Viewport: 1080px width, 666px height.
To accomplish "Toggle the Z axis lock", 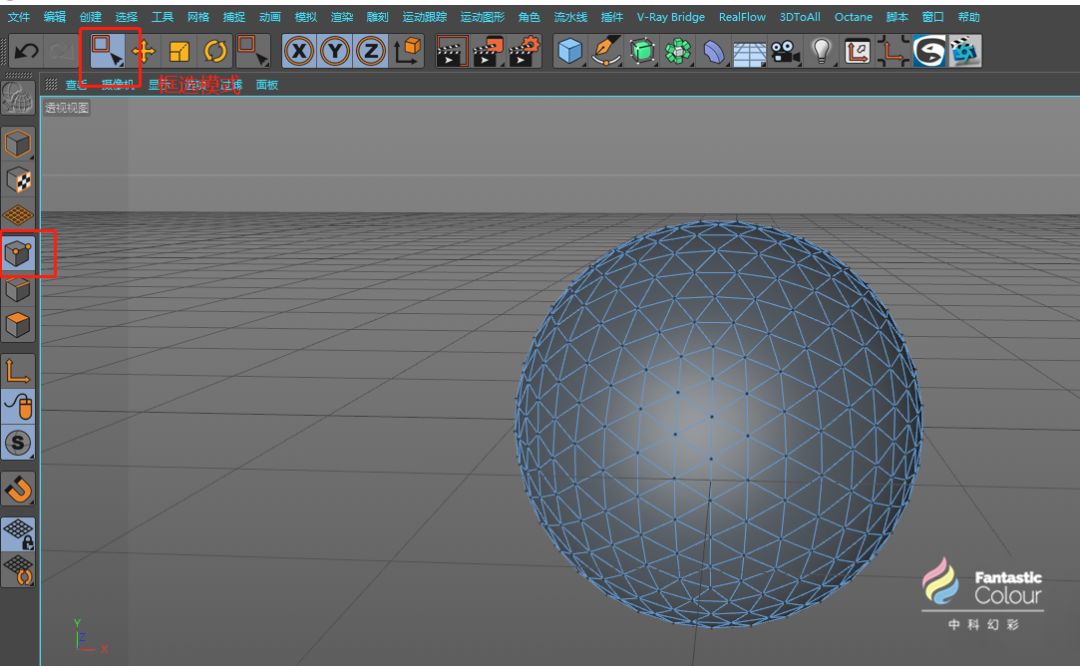I will [371, 51].
